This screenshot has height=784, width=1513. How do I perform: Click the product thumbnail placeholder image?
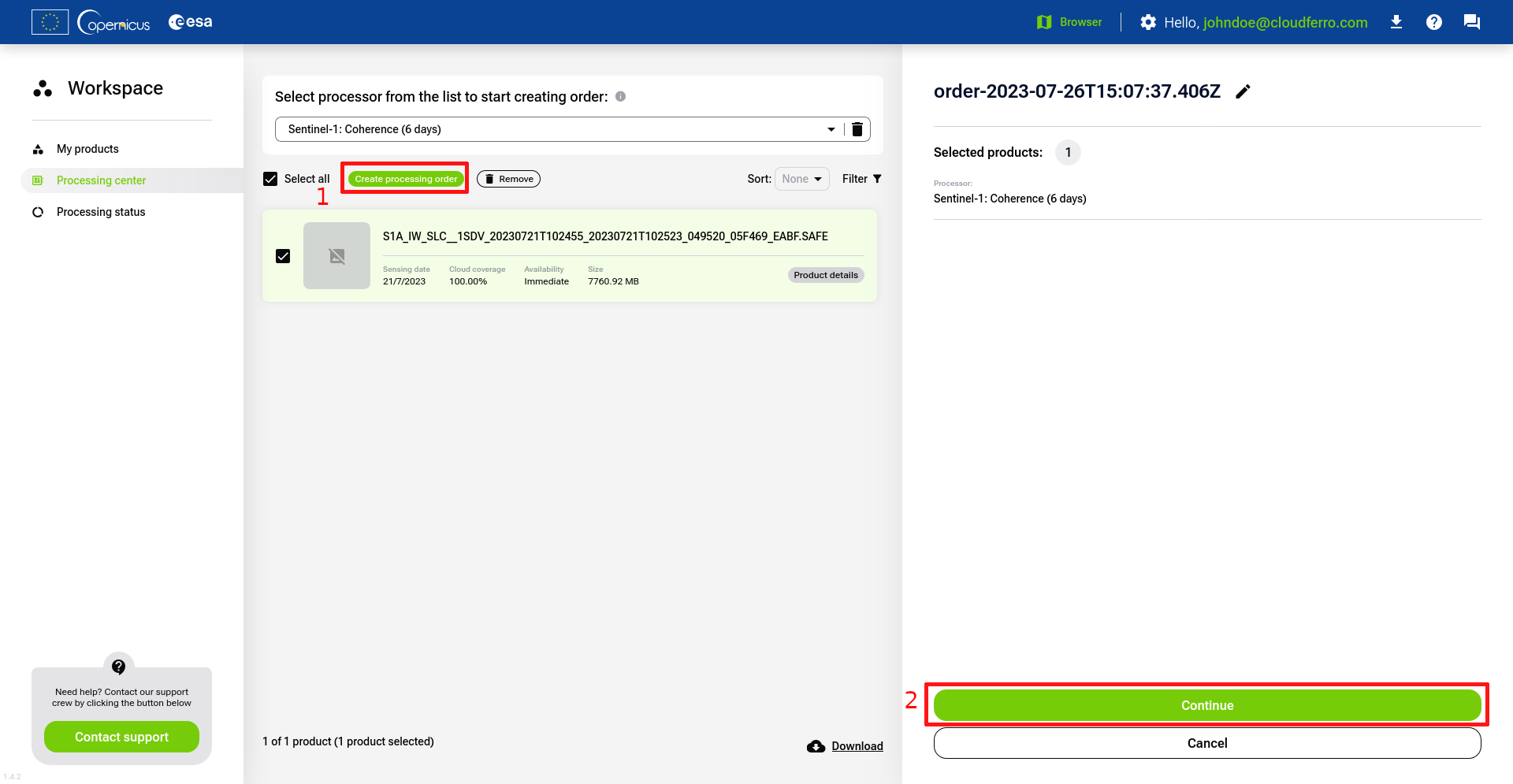(x=336, y=256)
